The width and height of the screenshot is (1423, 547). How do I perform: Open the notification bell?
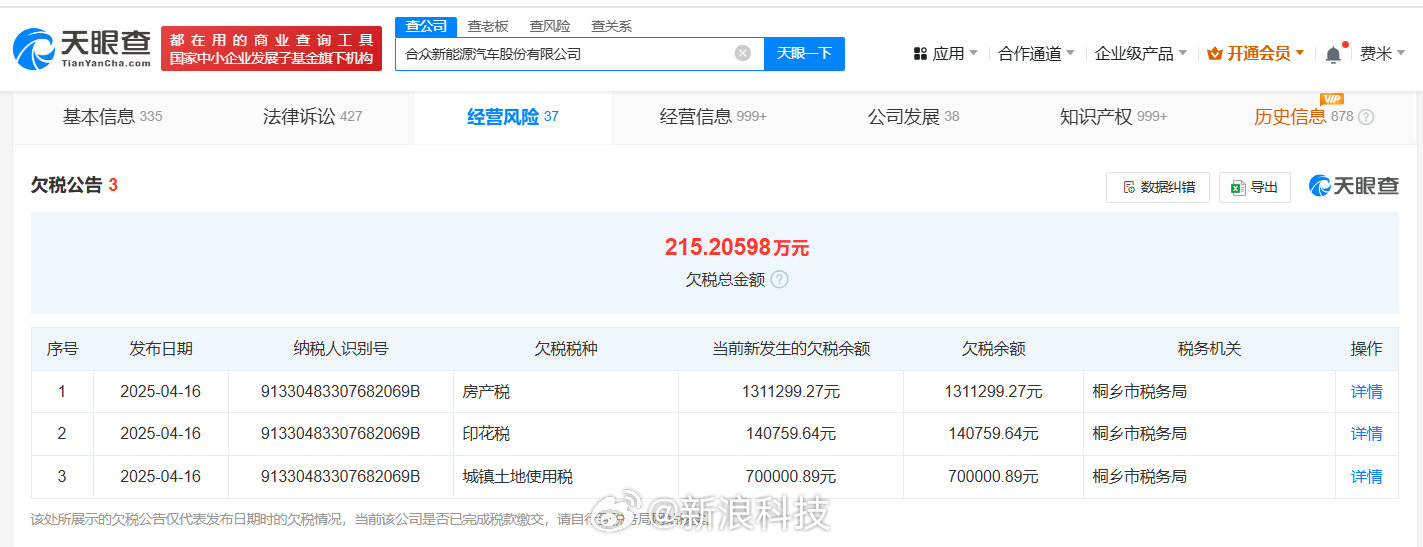pos(1333,54)
